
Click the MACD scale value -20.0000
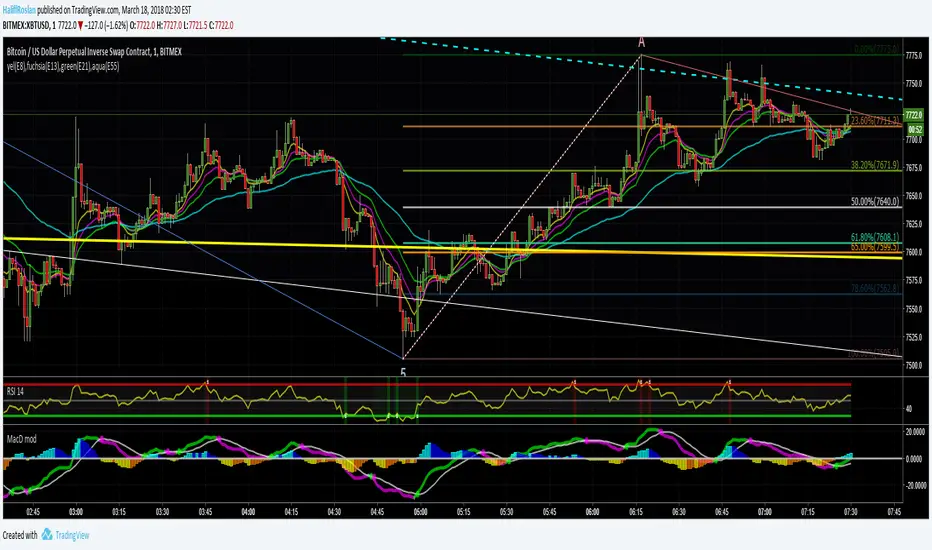[x=915, y=485]
